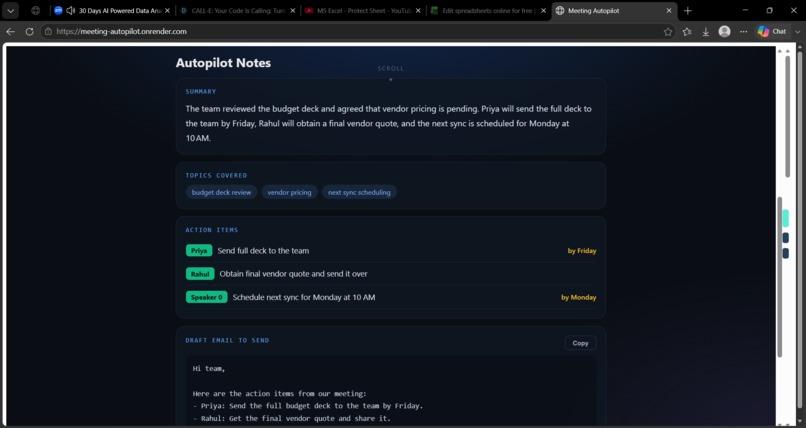This screenshot has width=806, height=428.
Task: Click Obtain final vendor quote action item
Action: click(294, 274)
